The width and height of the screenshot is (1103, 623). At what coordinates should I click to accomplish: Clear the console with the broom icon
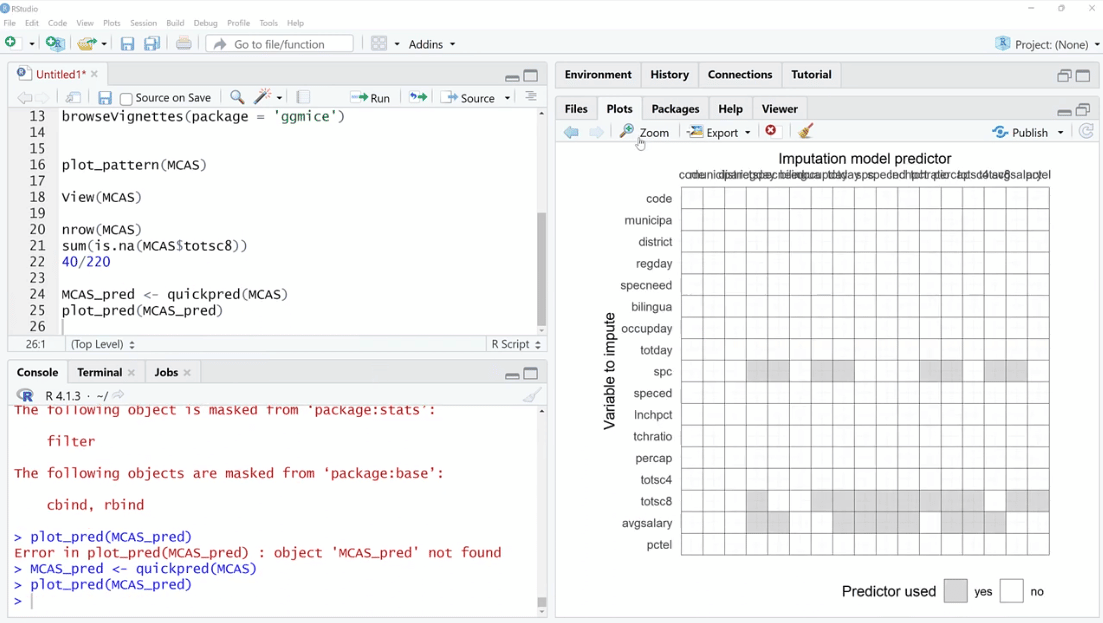(533, 395)
